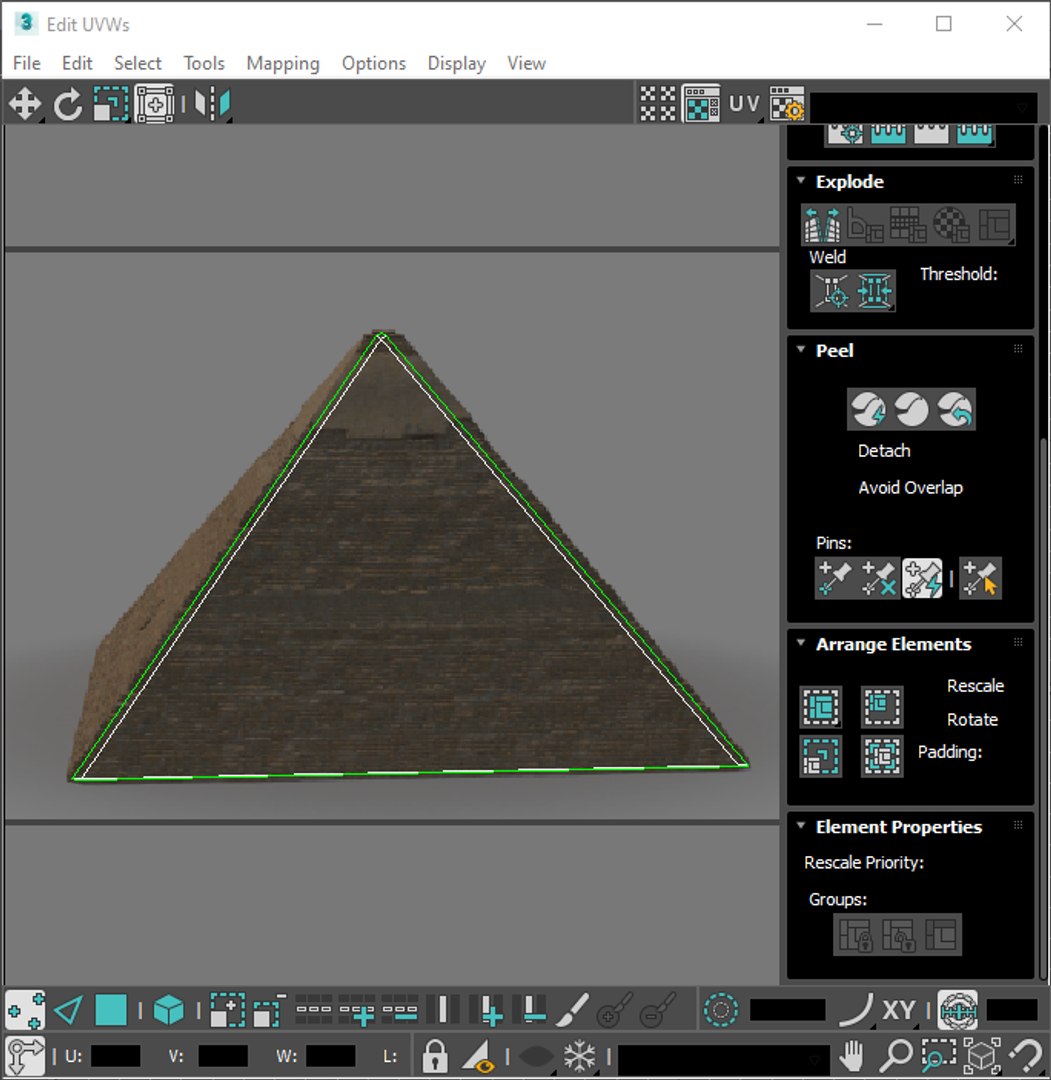Click the Target Weld icon

[x=832, y=291]
